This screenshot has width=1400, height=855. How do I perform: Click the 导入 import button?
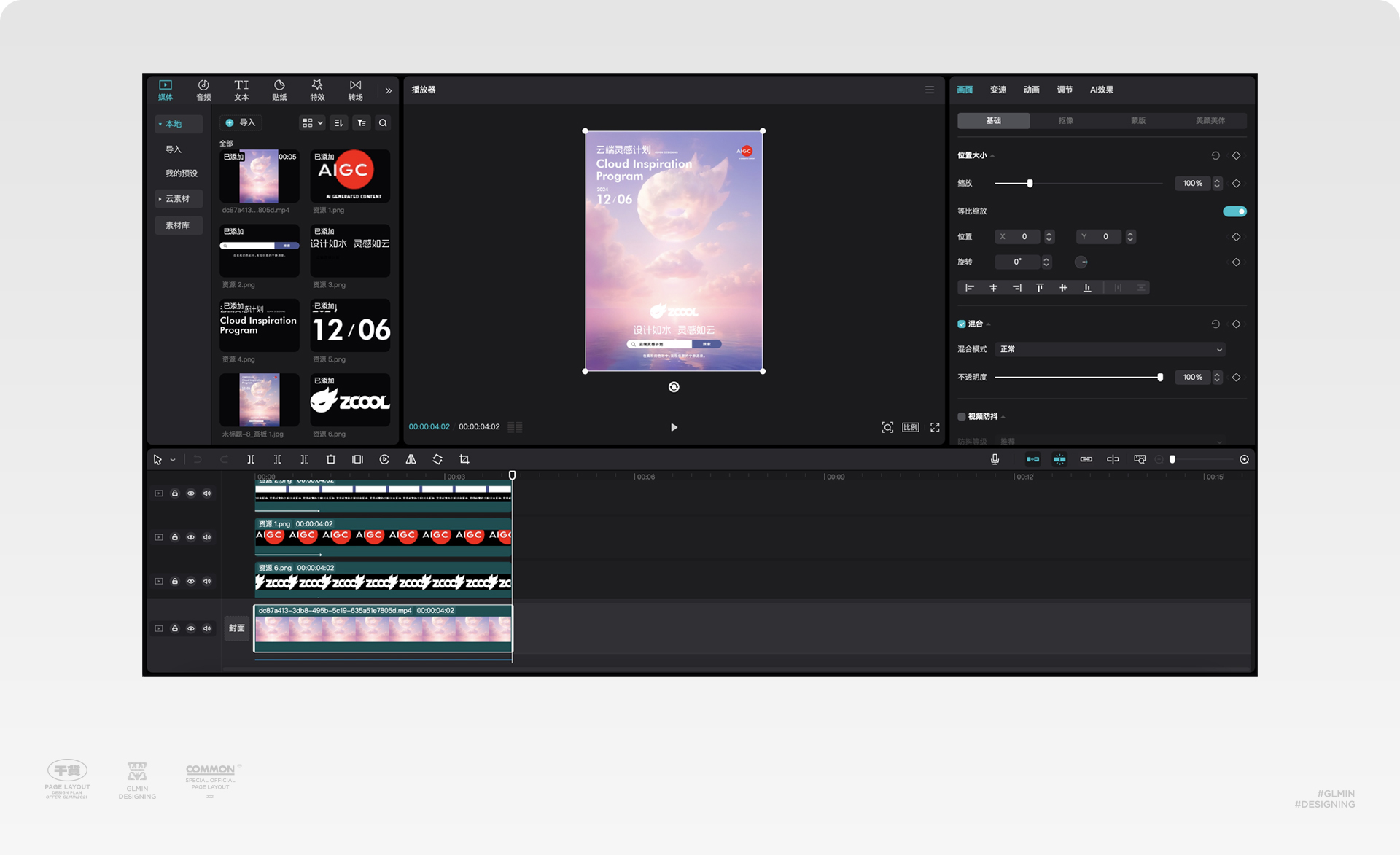[x=241, y=122]
